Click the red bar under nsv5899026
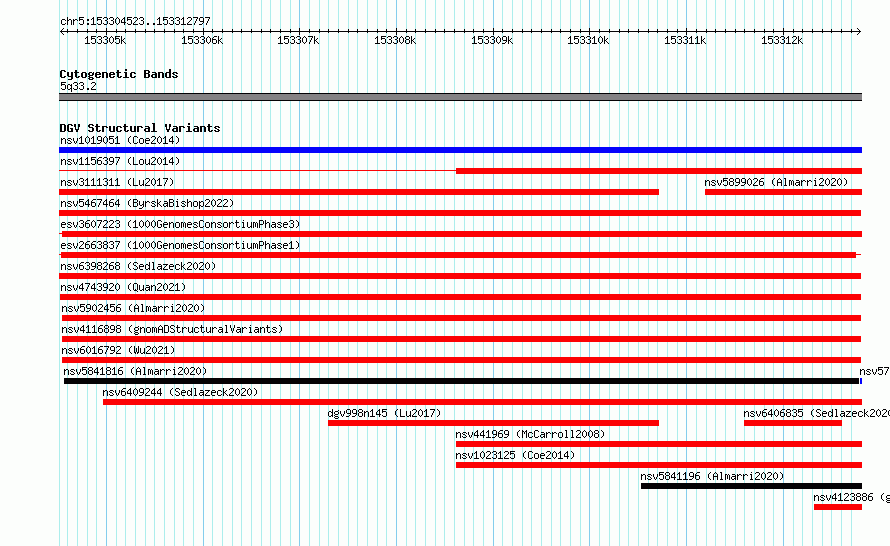This screenshot has width=890, height=546. point(783,192)
